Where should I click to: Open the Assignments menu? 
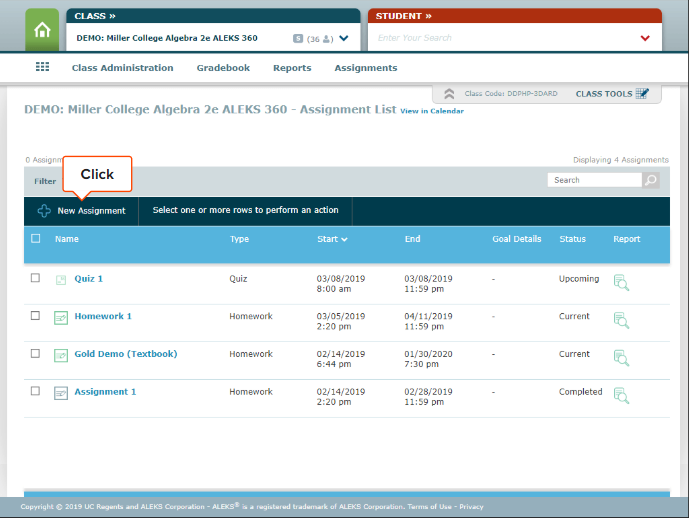coord(366,68)
